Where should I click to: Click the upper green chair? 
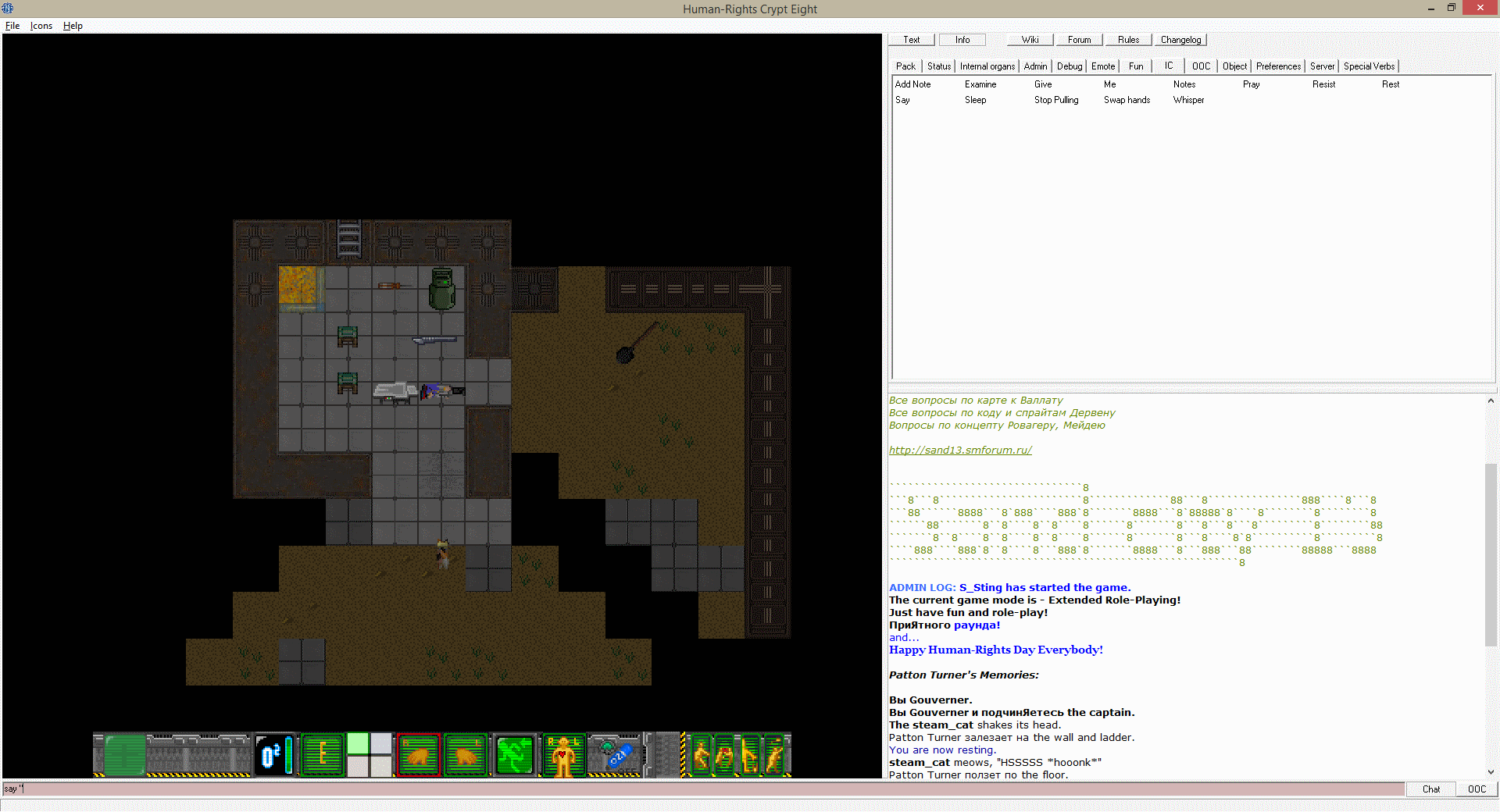348,337
